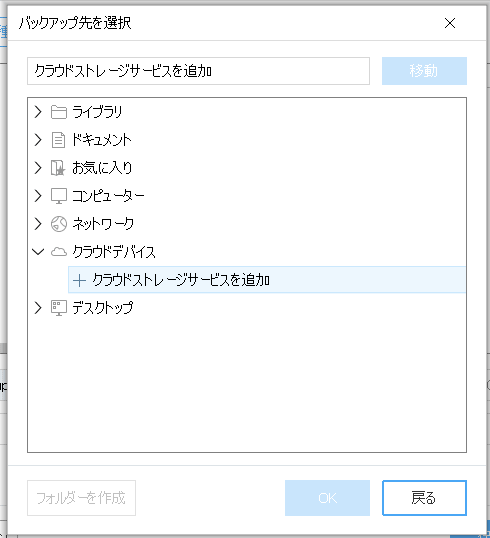The height and width of the screenshot is (538, 490).
Task: Select クラウドストレージサービスを追加 entry in tree
Action: (267, 280)
